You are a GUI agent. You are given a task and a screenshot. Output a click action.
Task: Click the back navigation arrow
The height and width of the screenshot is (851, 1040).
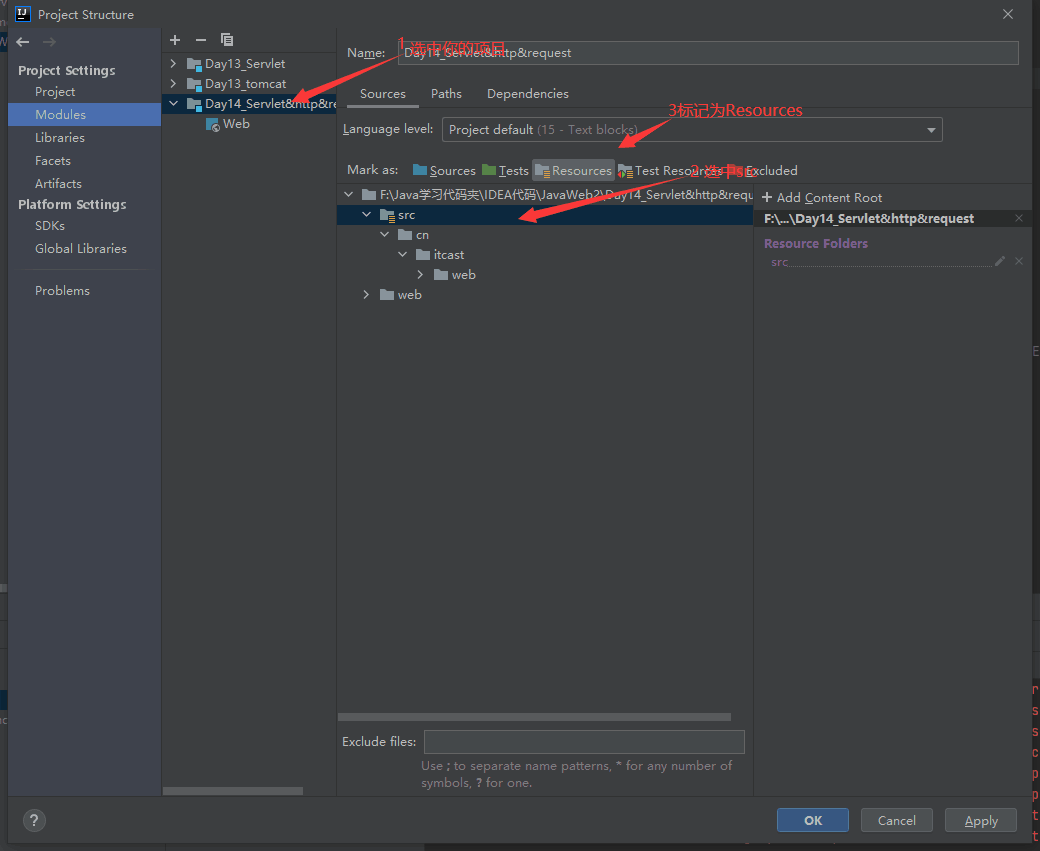[23, 42]
